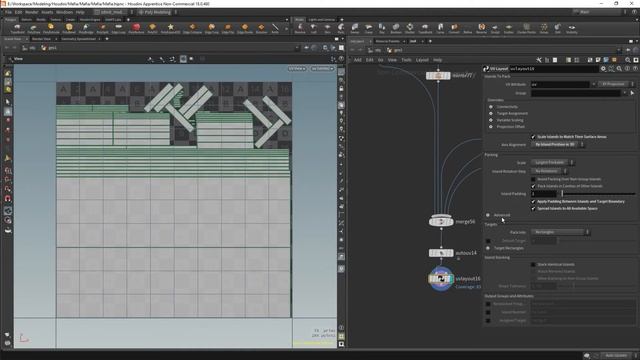Open the Tools menu in network editor
This screenshot has height=360, width=640.
tap(406, 60)
